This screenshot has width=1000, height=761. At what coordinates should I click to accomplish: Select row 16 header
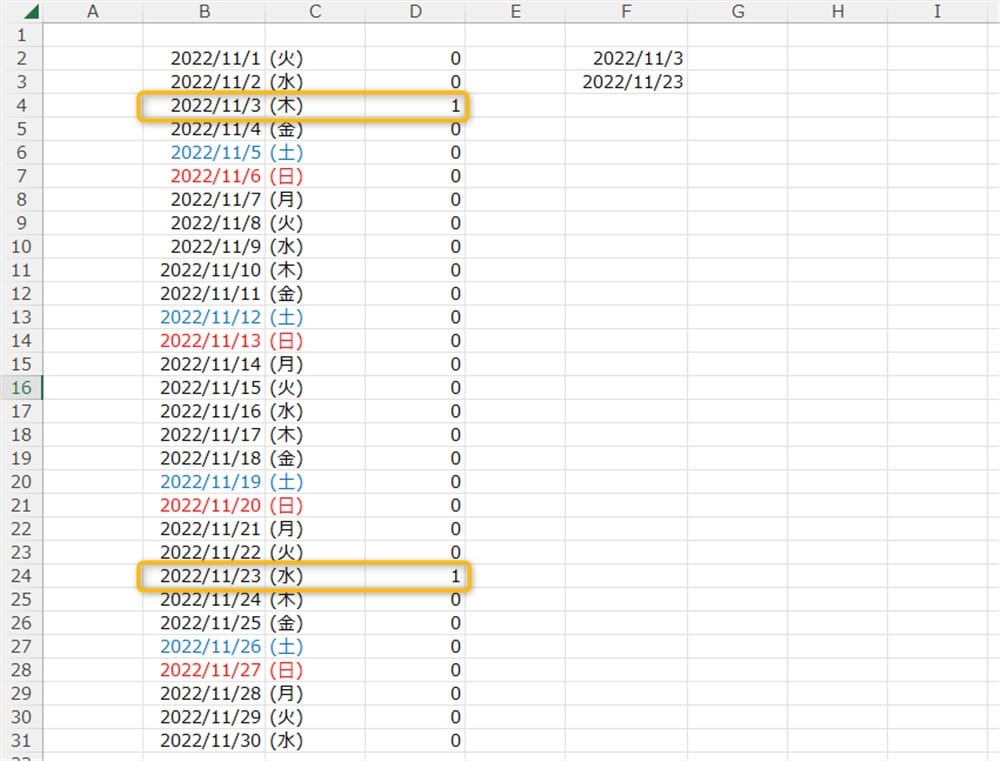21,387
